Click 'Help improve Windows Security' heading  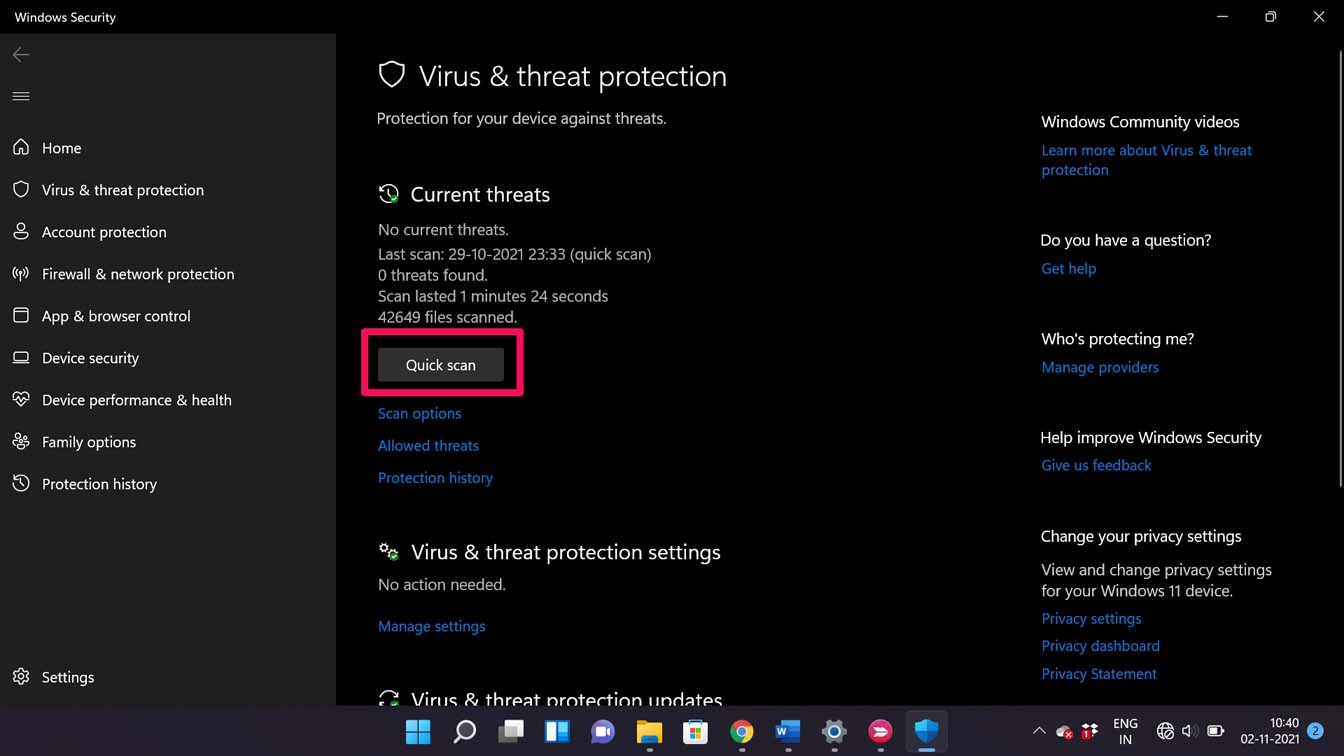1151,437
